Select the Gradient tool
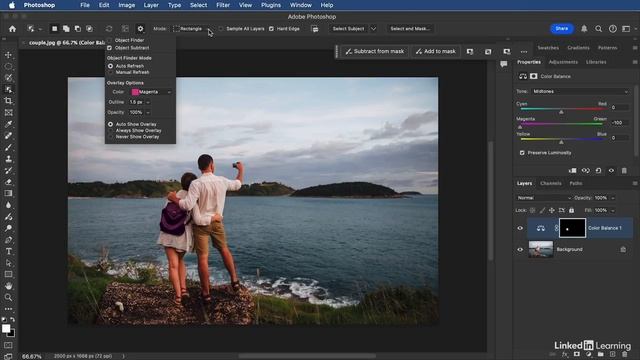 click(8, 193)
